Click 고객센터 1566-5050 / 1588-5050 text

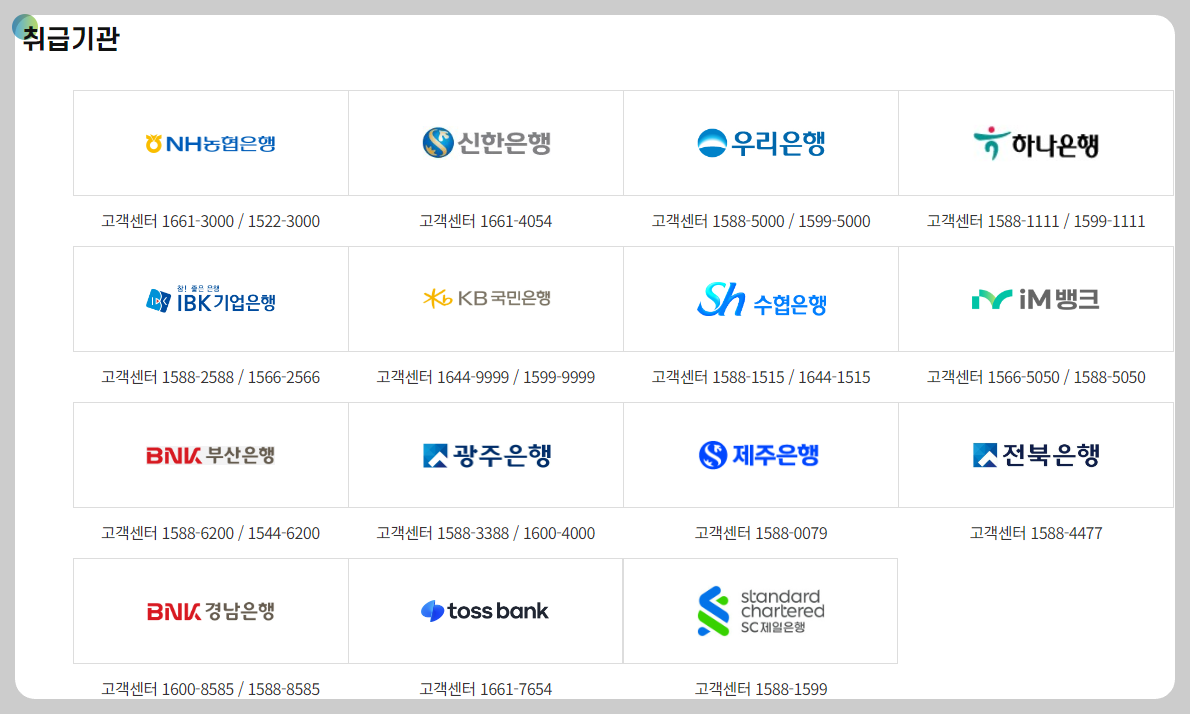pyautogui.click(x=1036, y=377)
